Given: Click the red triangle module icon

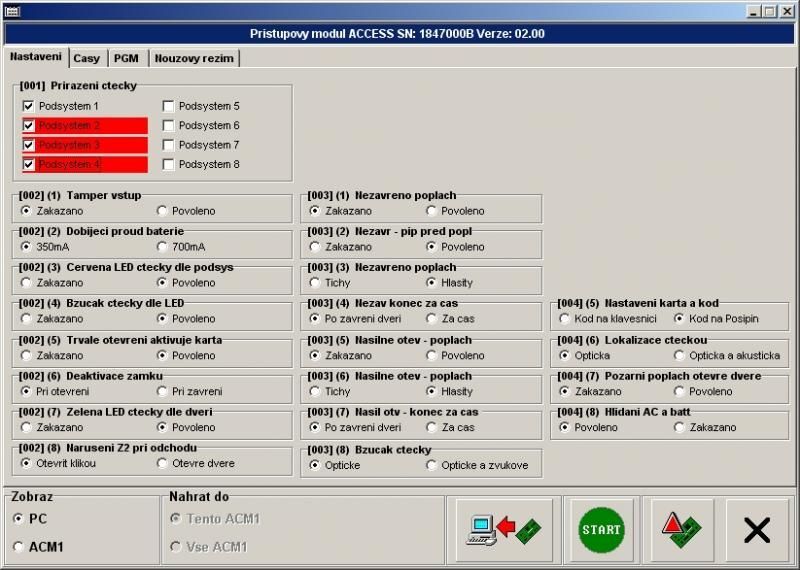Looking at the screenshot, I should click(x=683, y=528).
